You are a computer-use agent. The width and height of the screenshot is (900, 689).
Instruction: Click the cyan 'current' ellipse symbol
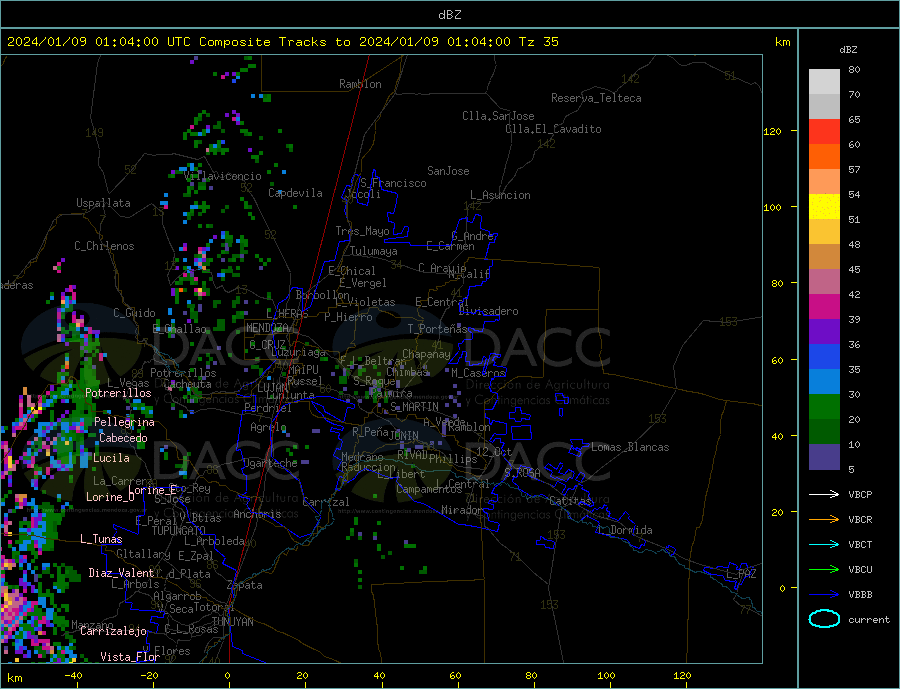[x=824, y=619]
